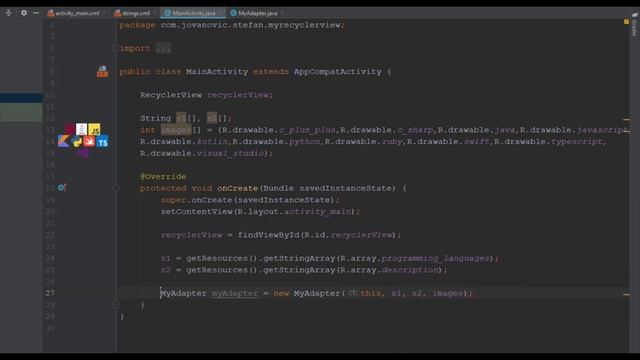Click activity_main in setContentView call
Screen dimensions: 640x360
(317, 212)
